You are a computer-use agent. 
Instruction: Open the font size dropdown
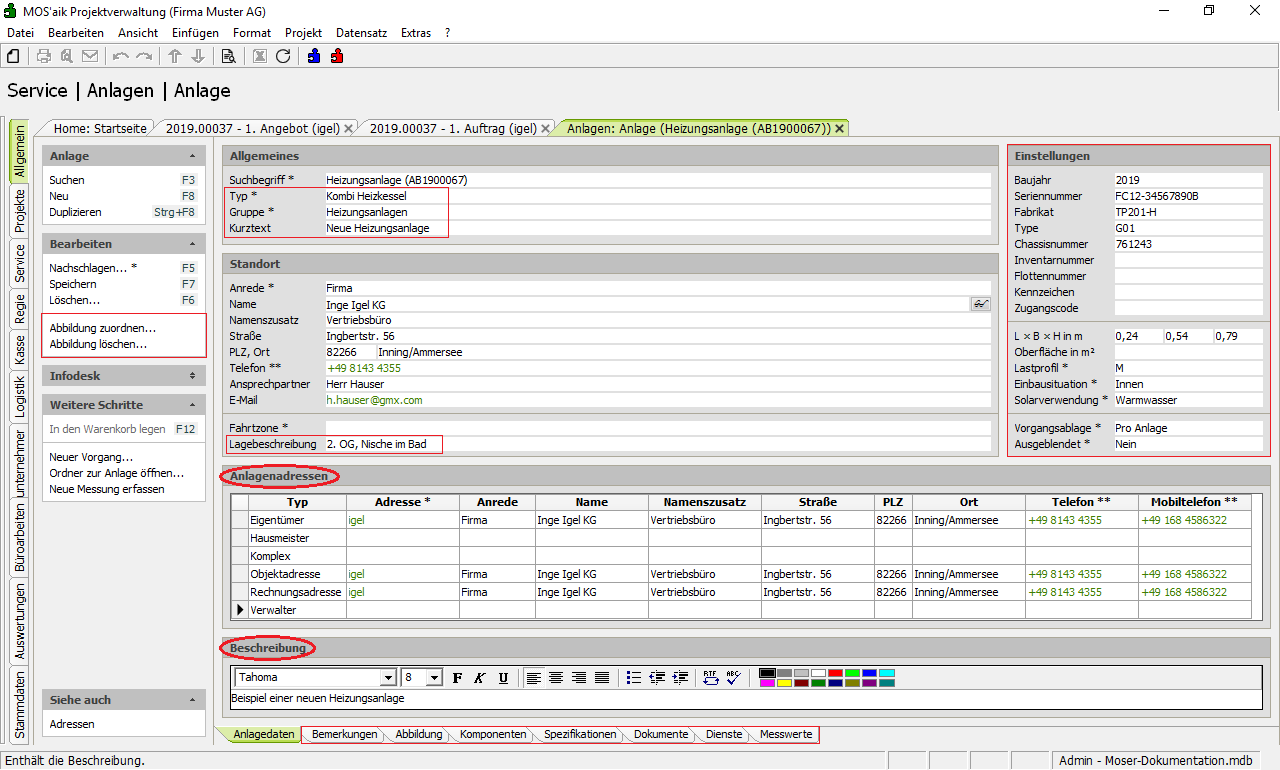click(x=434, y=678)
